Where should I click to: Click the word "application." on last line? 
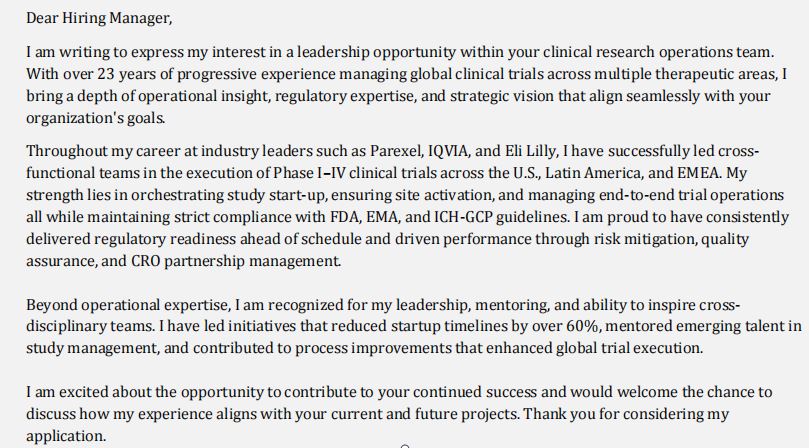point(66,437)
